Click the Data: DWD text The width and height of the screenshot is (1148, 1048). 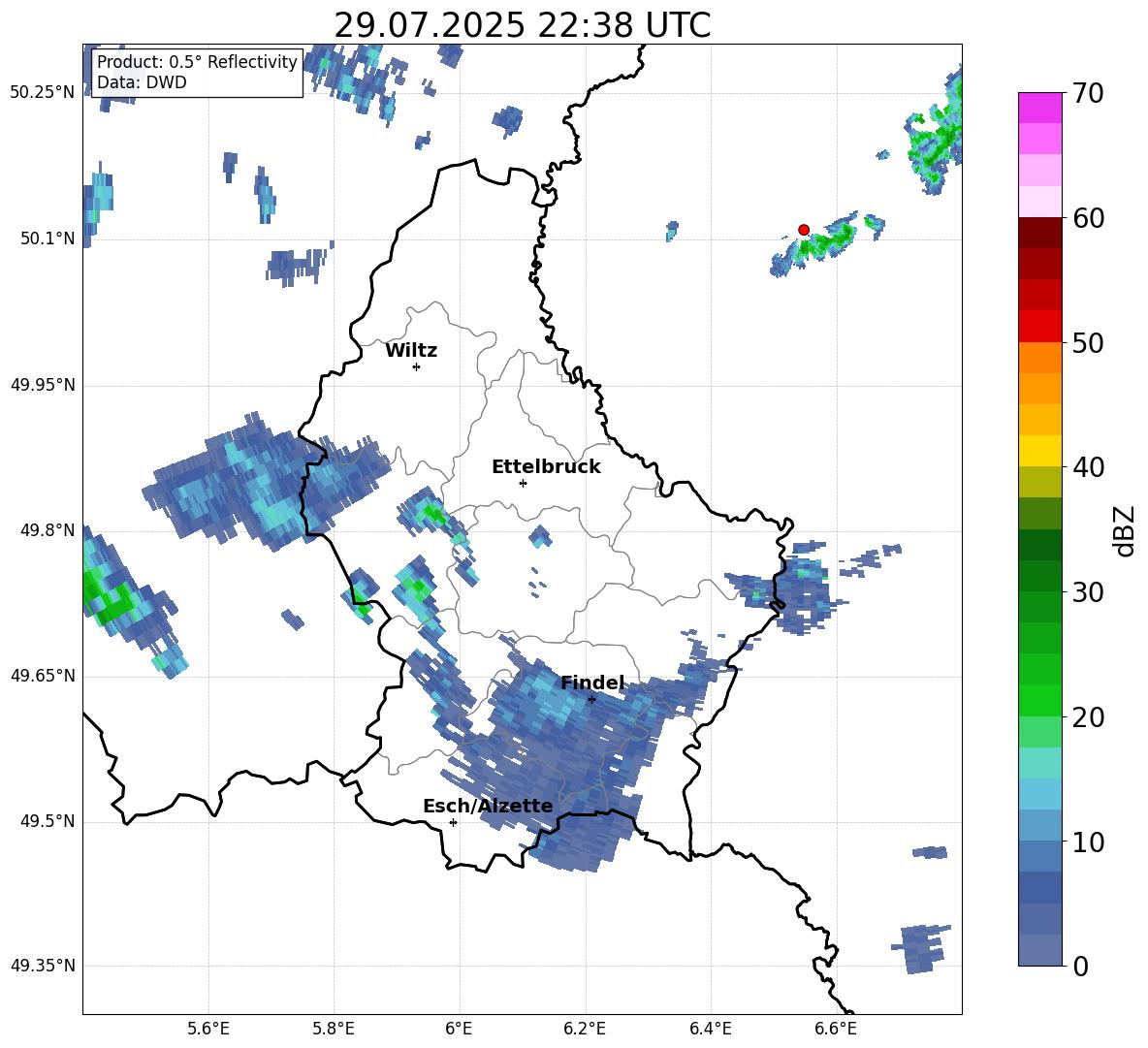click(142, 82)
